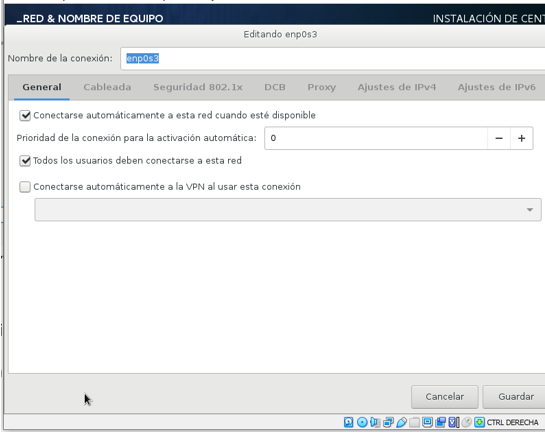Open the USB devices status icon
Viewport: 545px width, 438px height.
coord(401,422)
